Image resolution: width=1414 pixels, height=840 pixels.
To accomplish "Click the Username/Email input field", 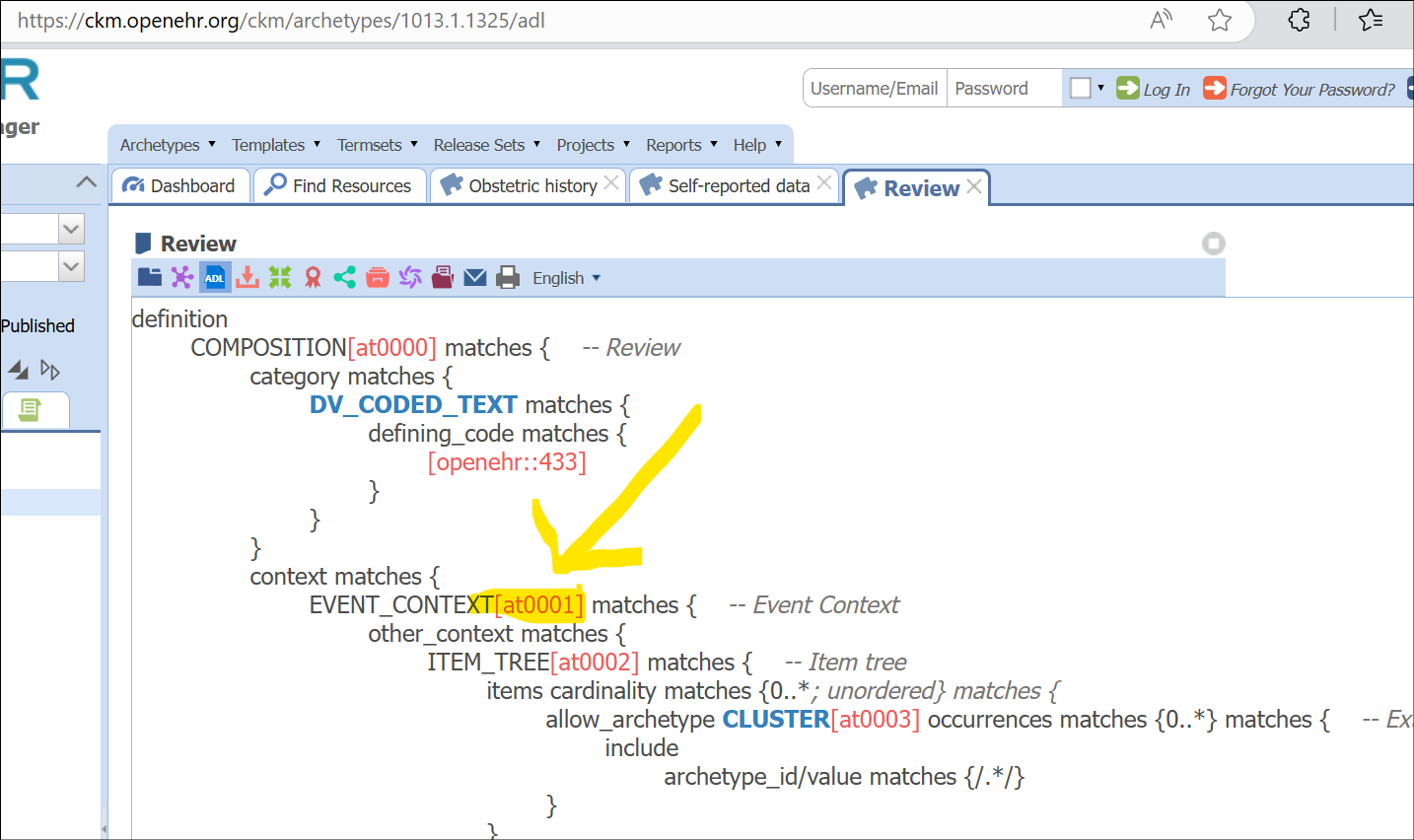I will click(874, 89).
